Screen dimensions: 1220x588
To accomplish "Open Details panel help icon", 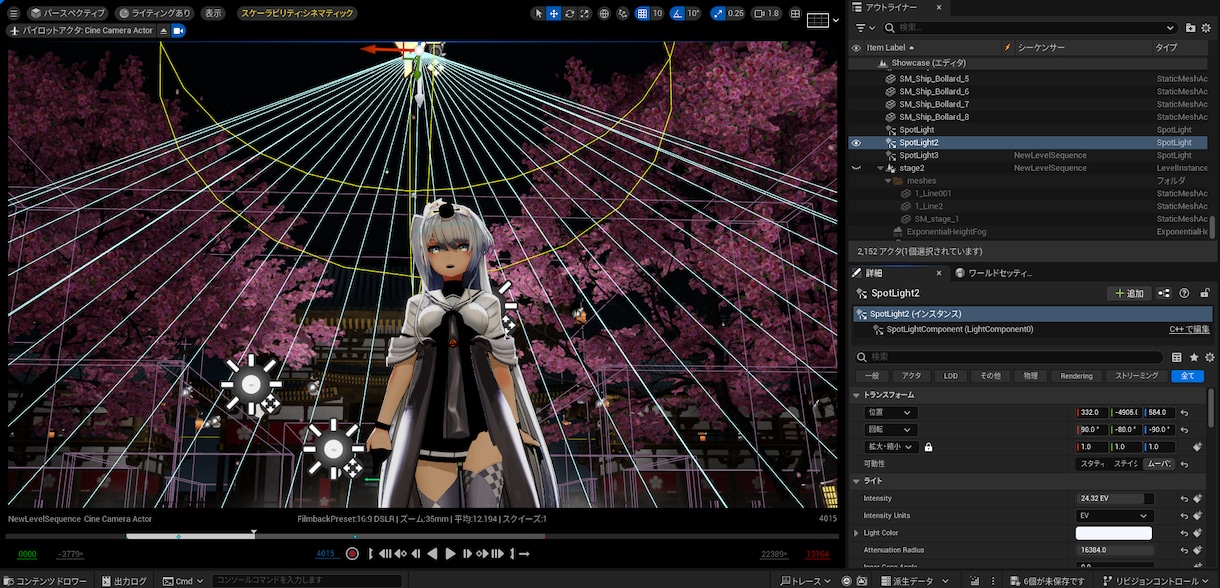I will click(1184, 293).
